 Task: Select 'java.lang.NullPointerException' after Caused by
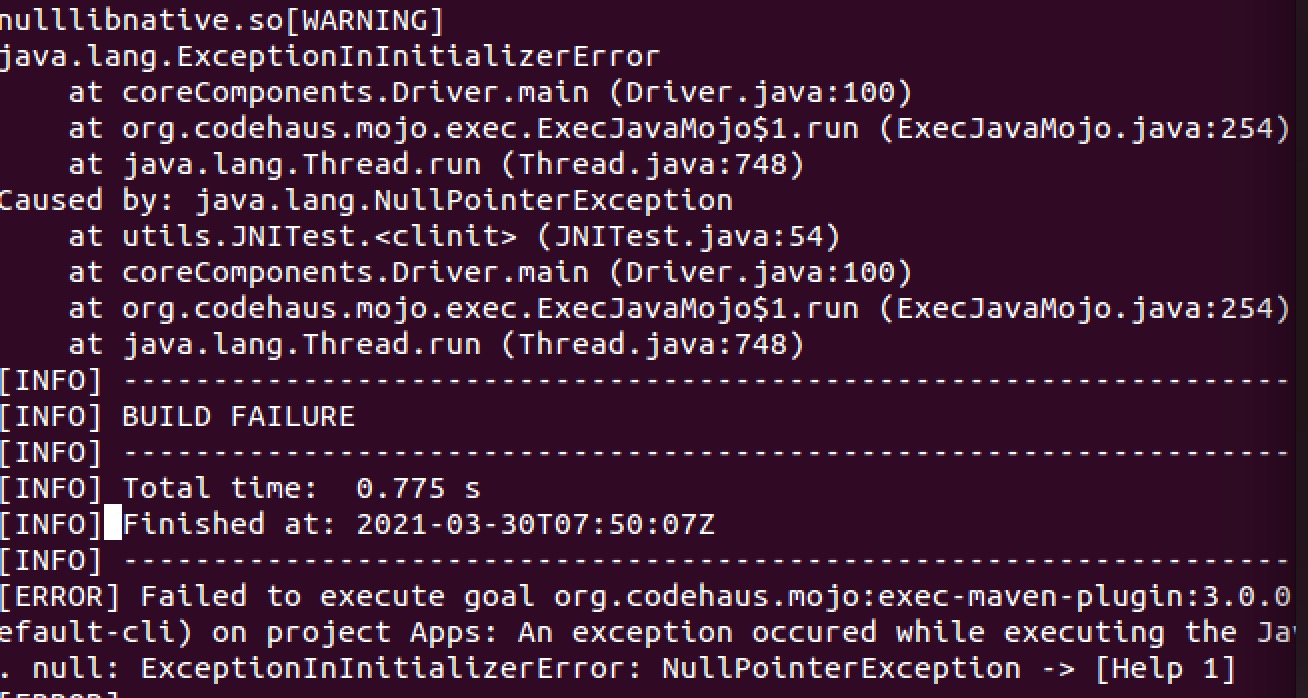click(464, 200)
